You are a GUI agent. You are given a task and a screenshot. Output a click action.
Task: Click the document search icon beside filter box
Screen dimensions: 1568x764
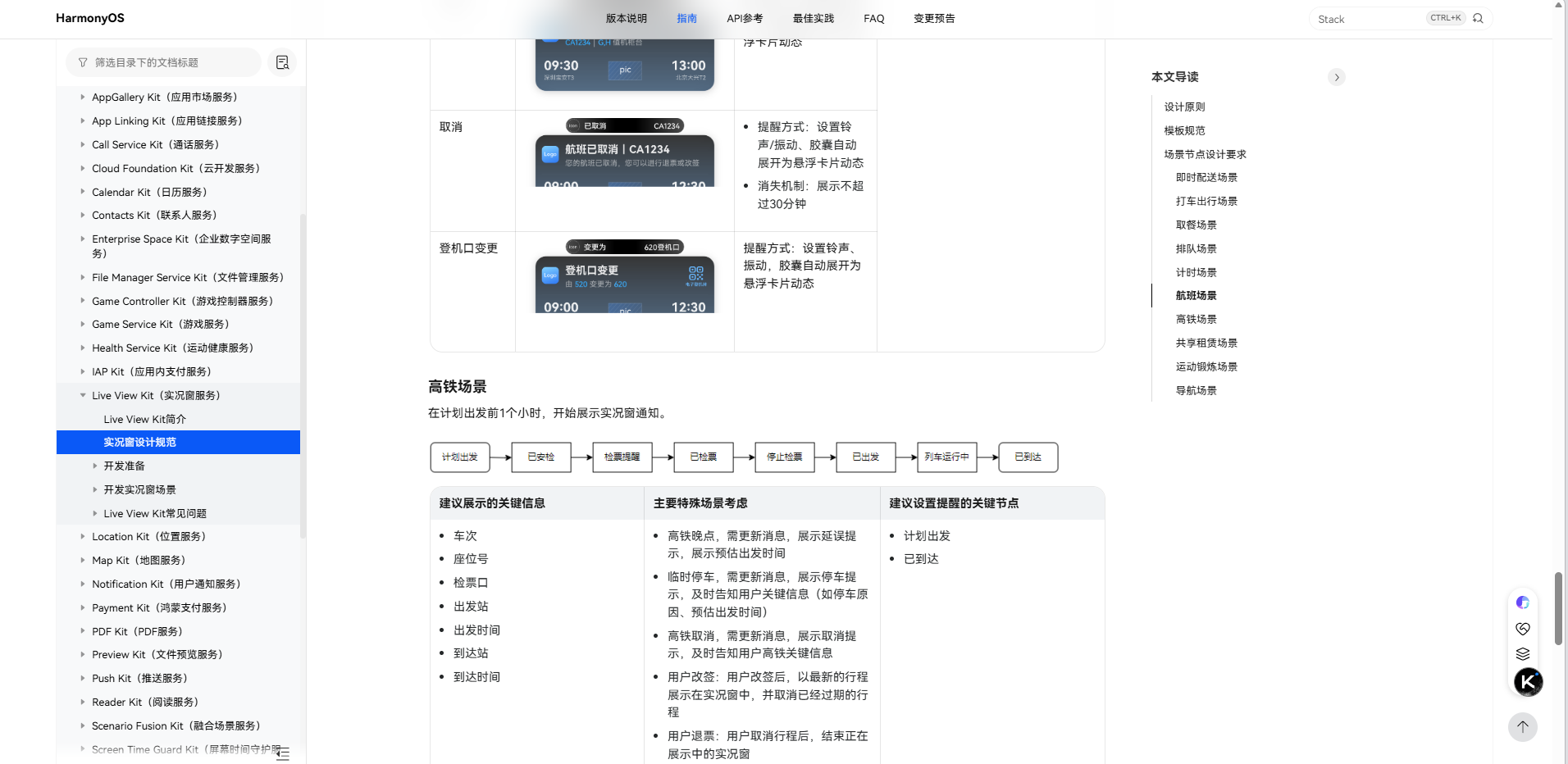tap(282, 62)
